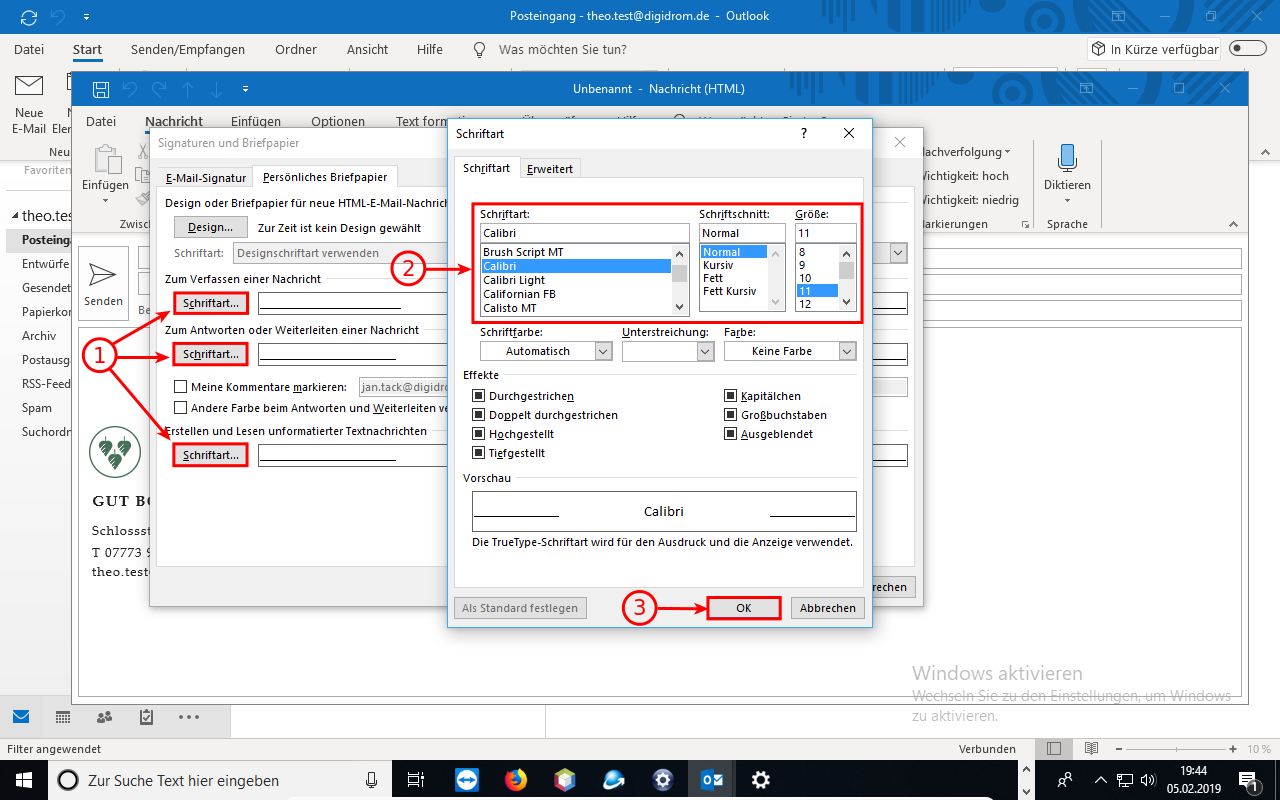Screen dimensions: 1280x800
Task: Switch to the E-Mail-Signatur tab
Action: pyautogui.click(x=206, y=178)
